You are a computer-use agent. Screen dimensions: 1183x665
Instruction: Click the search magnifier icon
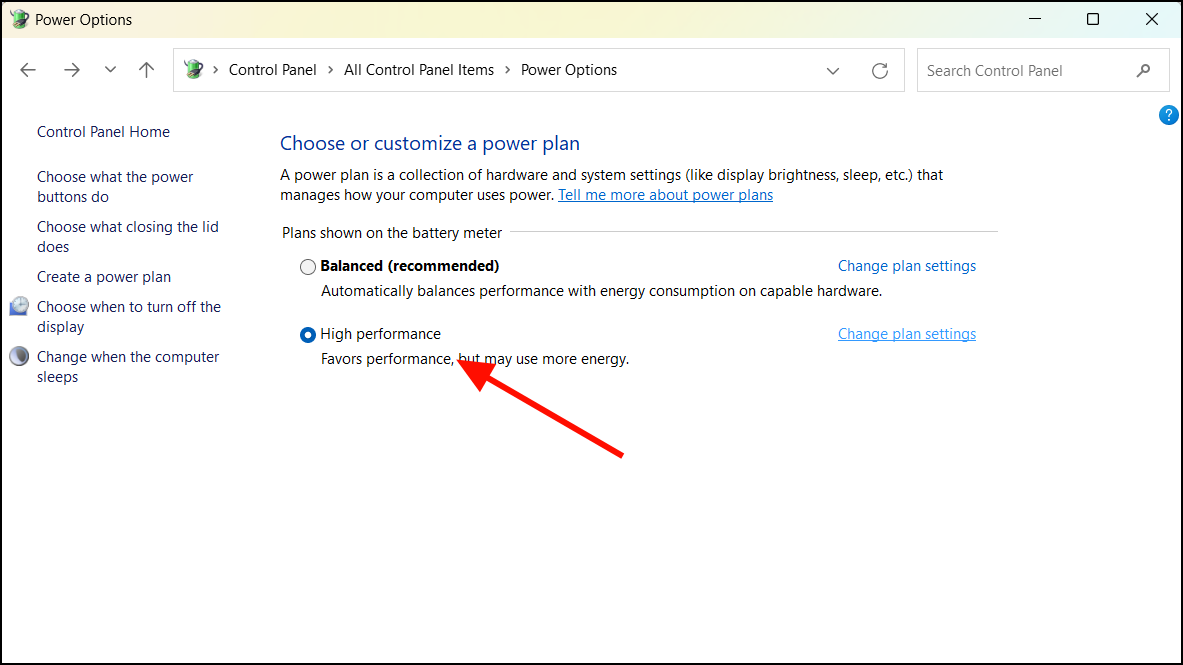1143,70
